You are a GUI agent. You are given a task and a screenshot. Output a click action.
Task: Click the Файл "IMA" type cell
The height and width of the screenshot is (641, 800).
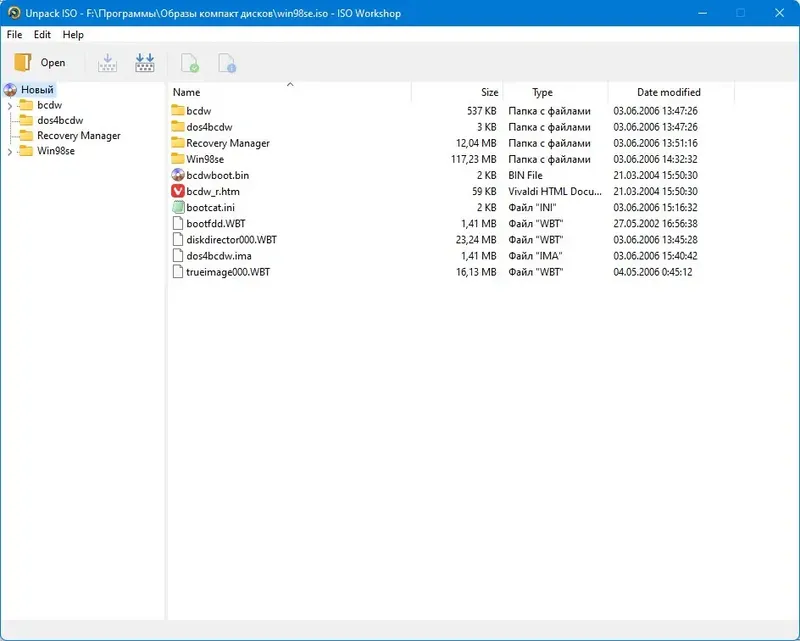[535, 256]
